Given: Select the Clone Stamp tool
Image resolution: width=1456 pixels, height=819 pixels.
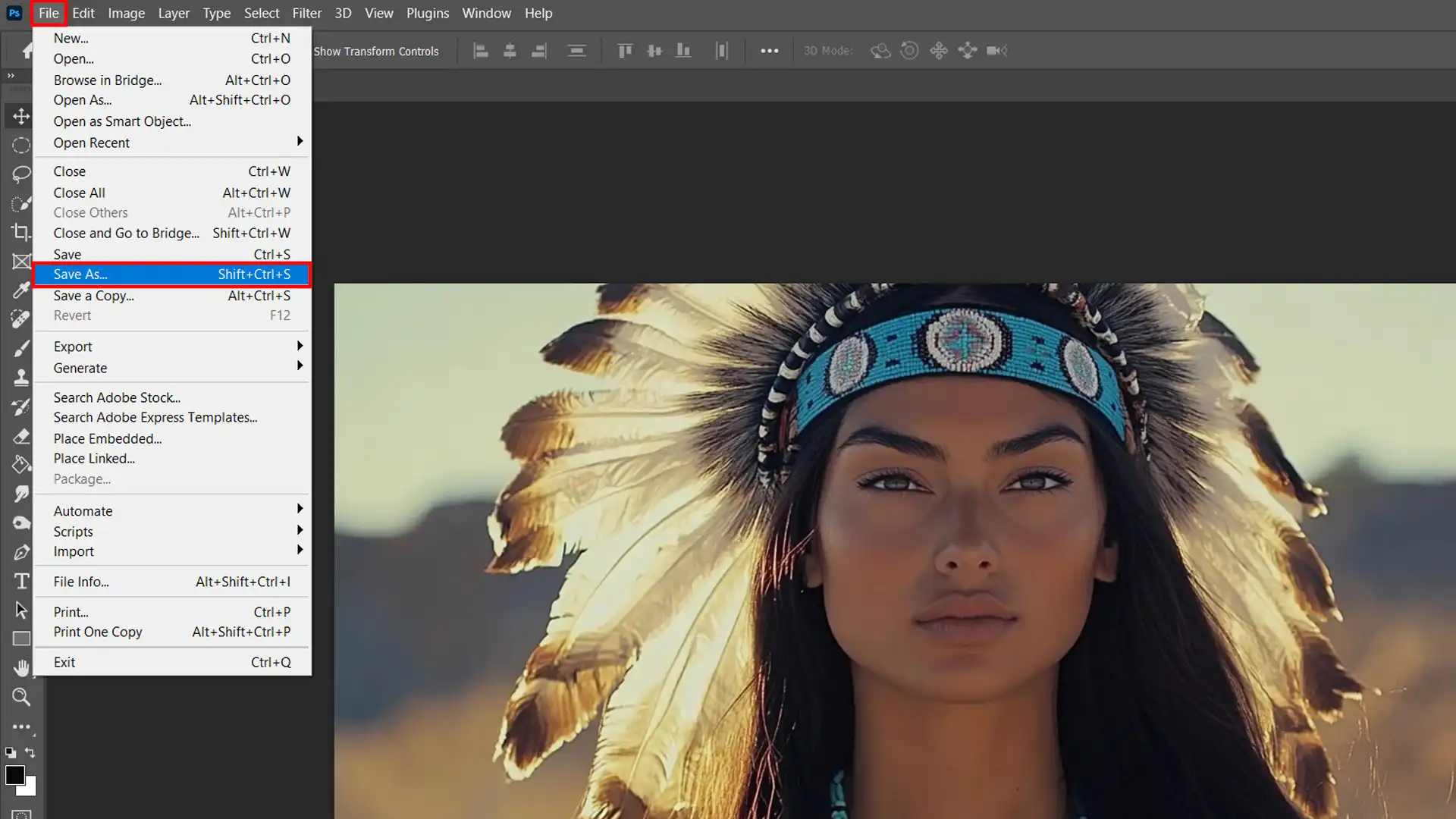Looking at the screenshot, I should coord(21,377).
